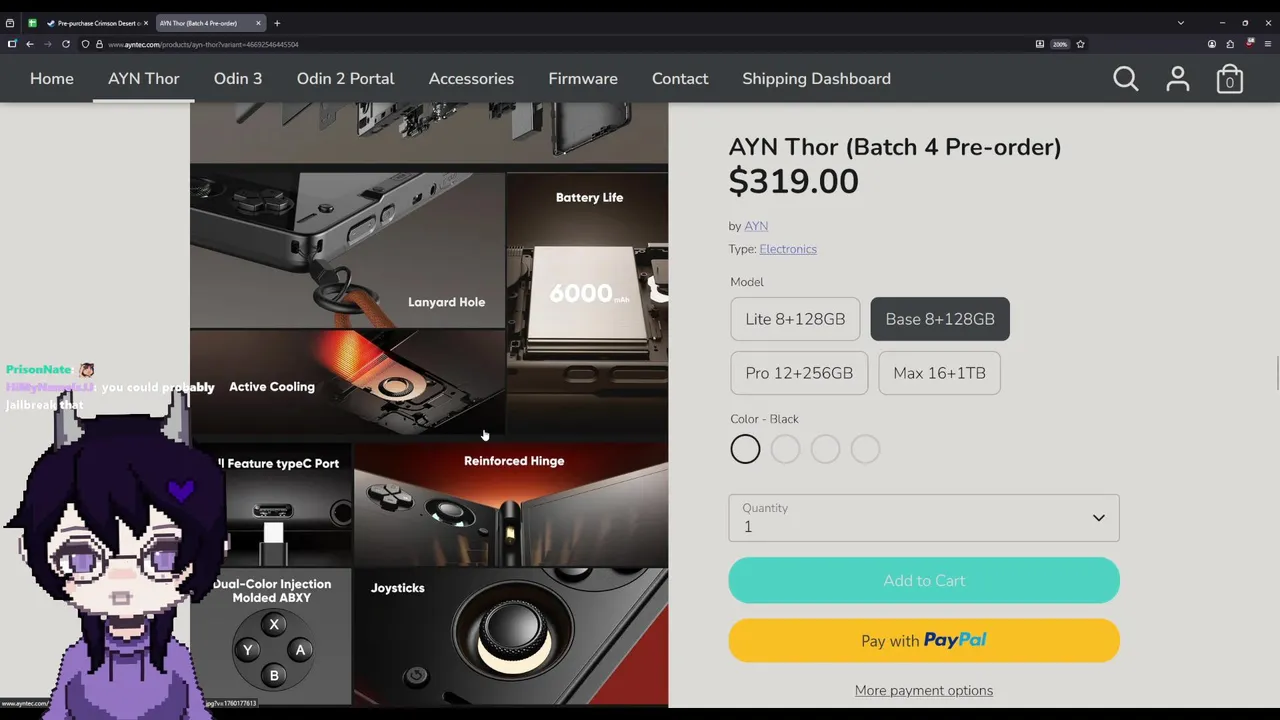
Task: Open the browser extensions puzzle icon
Action: pyautogui.click(x=1230, y=44)
